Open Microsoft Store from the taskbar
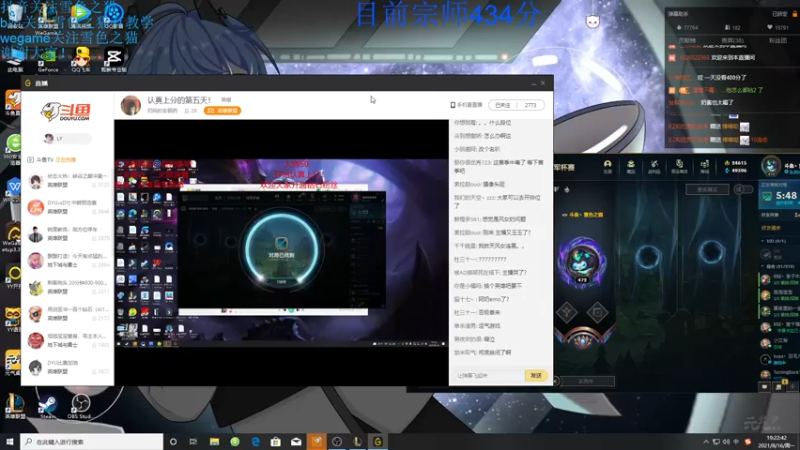The height and width of the screenshot is (450, 800). (x=276, y=441)
